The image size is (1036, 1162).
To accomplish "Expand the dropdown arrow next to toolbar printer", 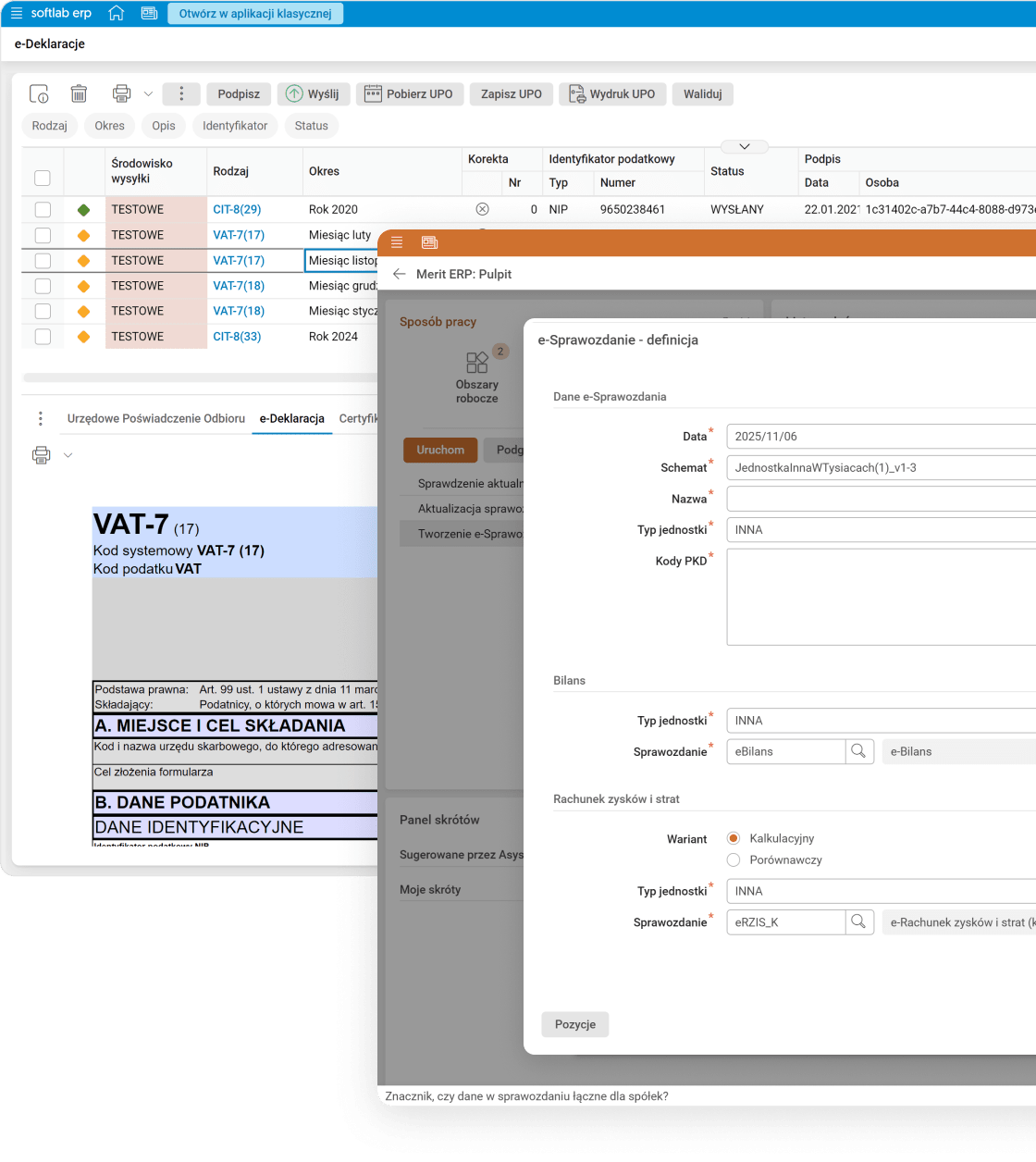I will point(148,93).
